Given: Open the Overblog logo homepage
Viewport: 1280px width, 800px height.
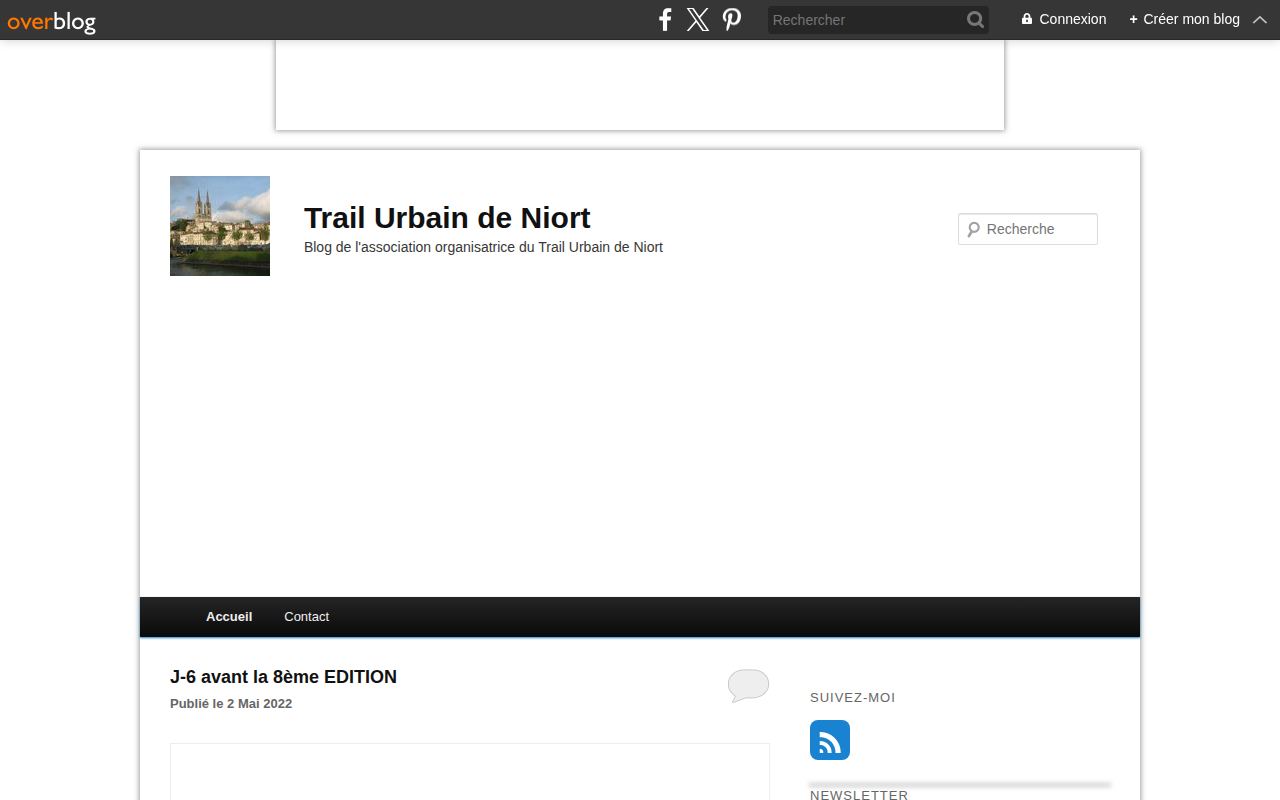Looking at the screenshot, I should pyautogui.click(x=51, y=20).
